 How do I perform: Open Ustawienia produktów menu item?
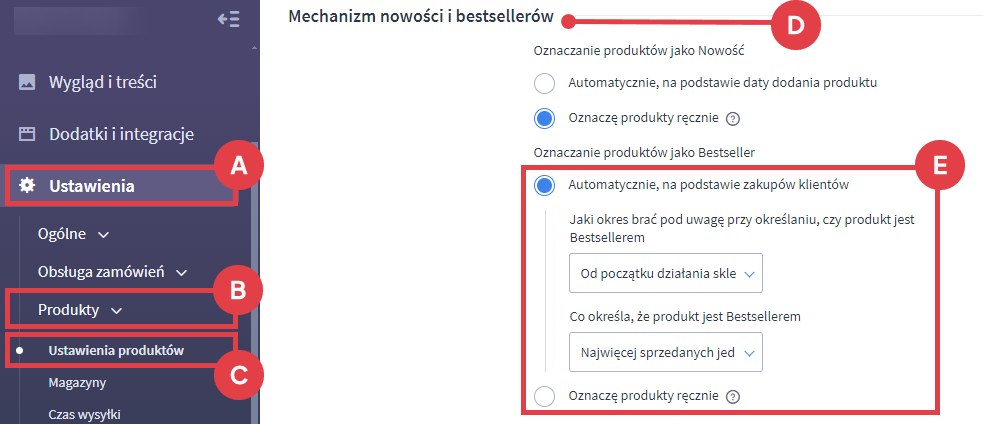point(116,350)
